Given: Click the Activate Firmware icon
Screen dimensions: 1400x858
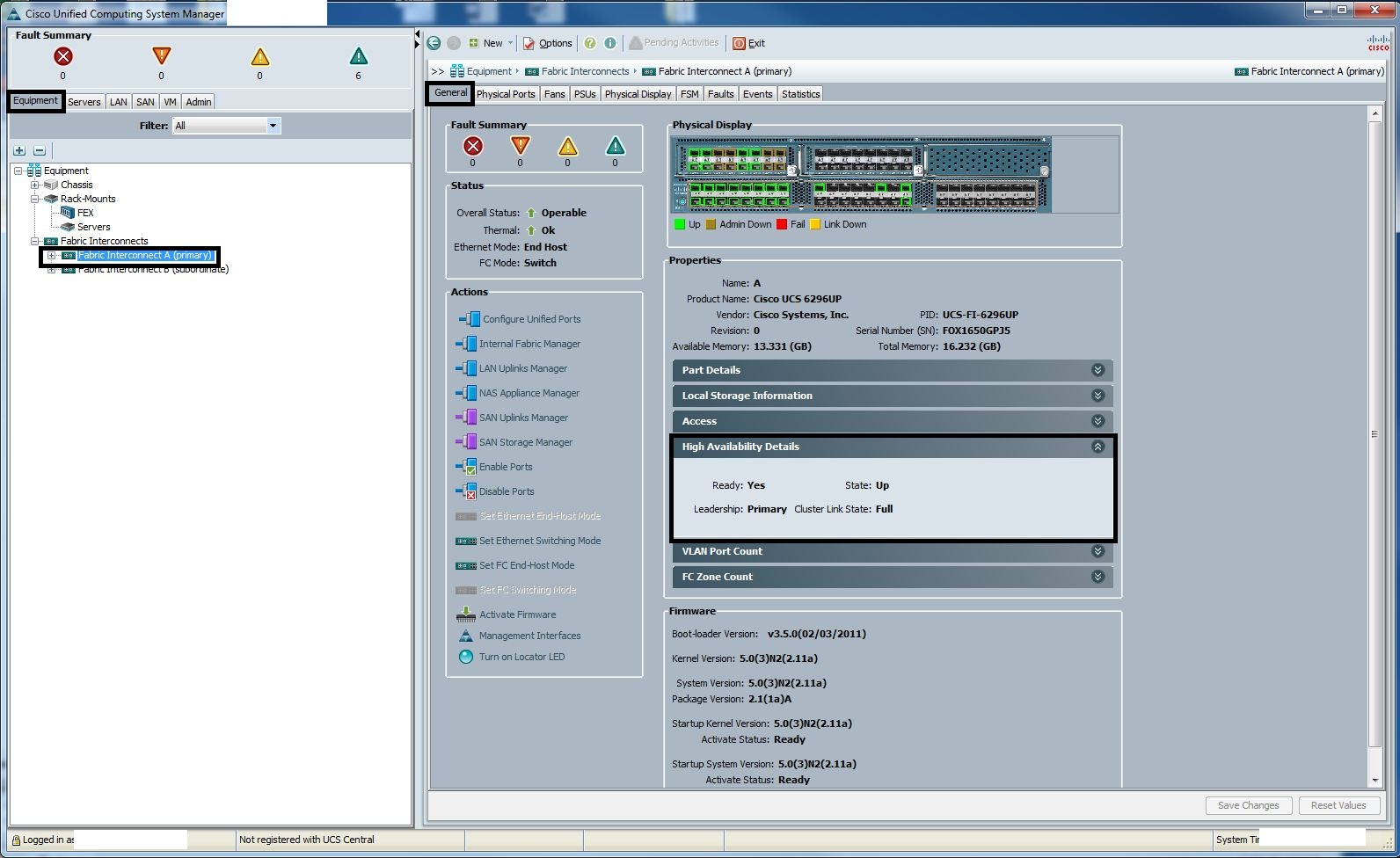Looking at the screenshot, I should tap(466, 614).
